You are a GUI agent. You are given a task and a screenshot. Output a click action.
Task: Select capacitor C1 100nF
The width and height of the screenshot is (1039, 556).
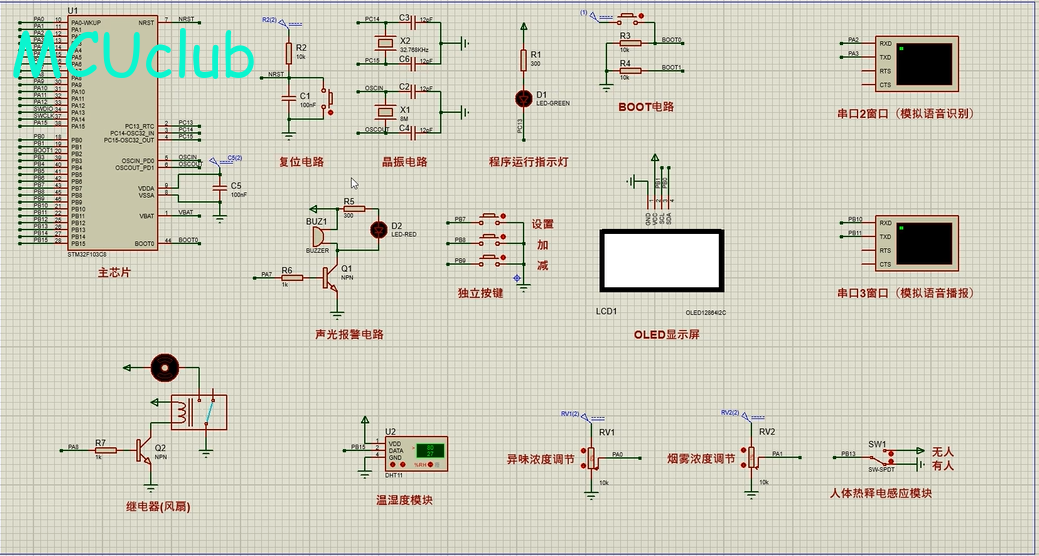pyautogui.click(x=288, y=97)
